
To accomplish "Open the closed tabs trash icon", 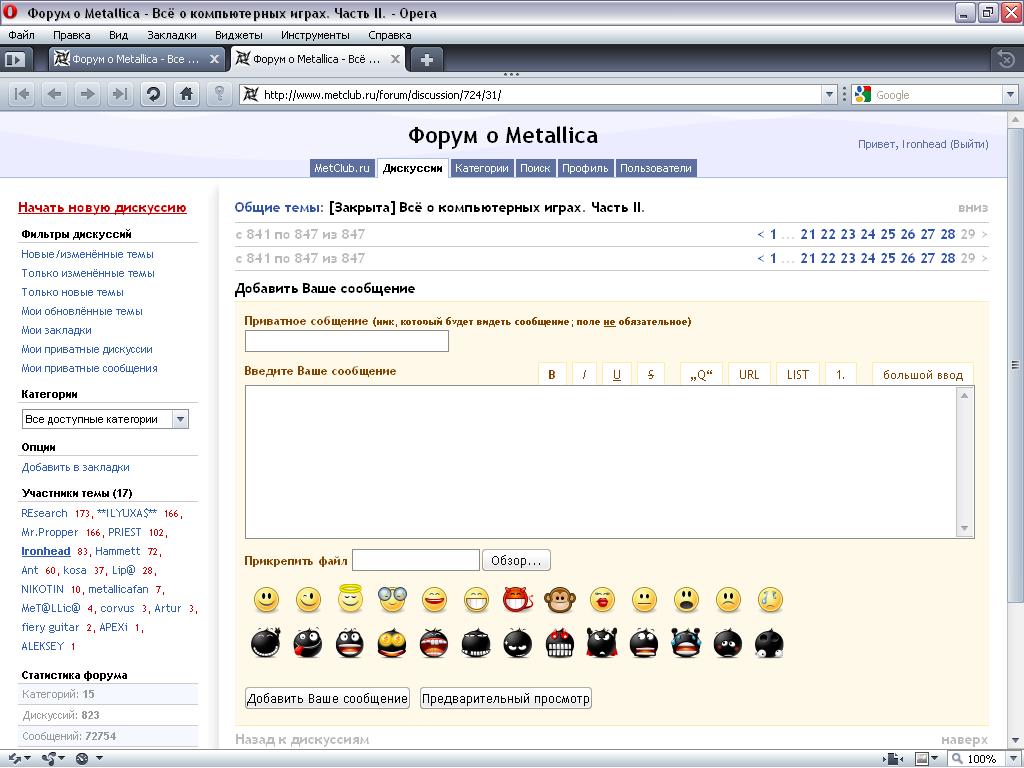I will tap(1006, 59).
